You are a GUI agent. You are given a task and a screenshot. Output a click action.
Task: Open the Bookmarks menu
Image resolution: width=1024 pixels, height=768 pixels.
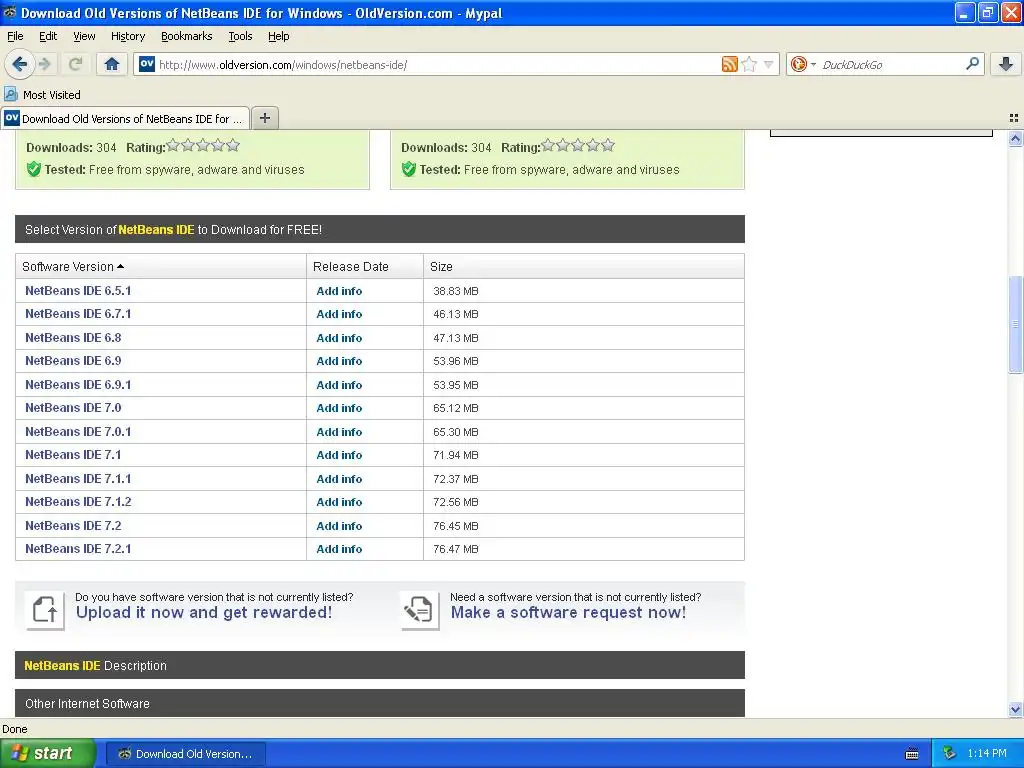[187, 36]
